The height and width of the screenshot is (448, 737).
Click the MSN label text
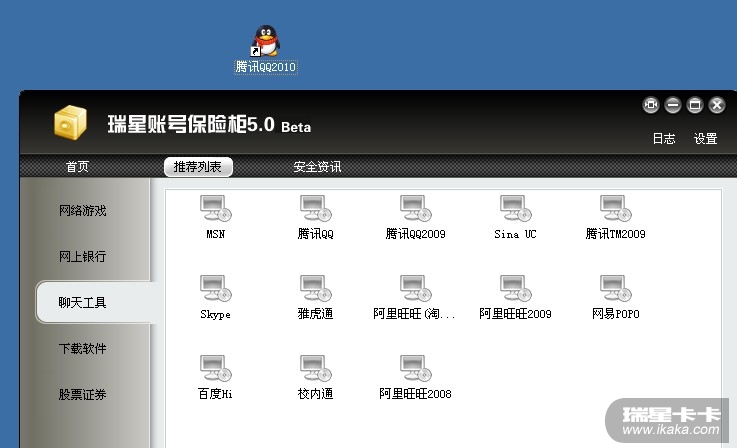pos(216,234)
